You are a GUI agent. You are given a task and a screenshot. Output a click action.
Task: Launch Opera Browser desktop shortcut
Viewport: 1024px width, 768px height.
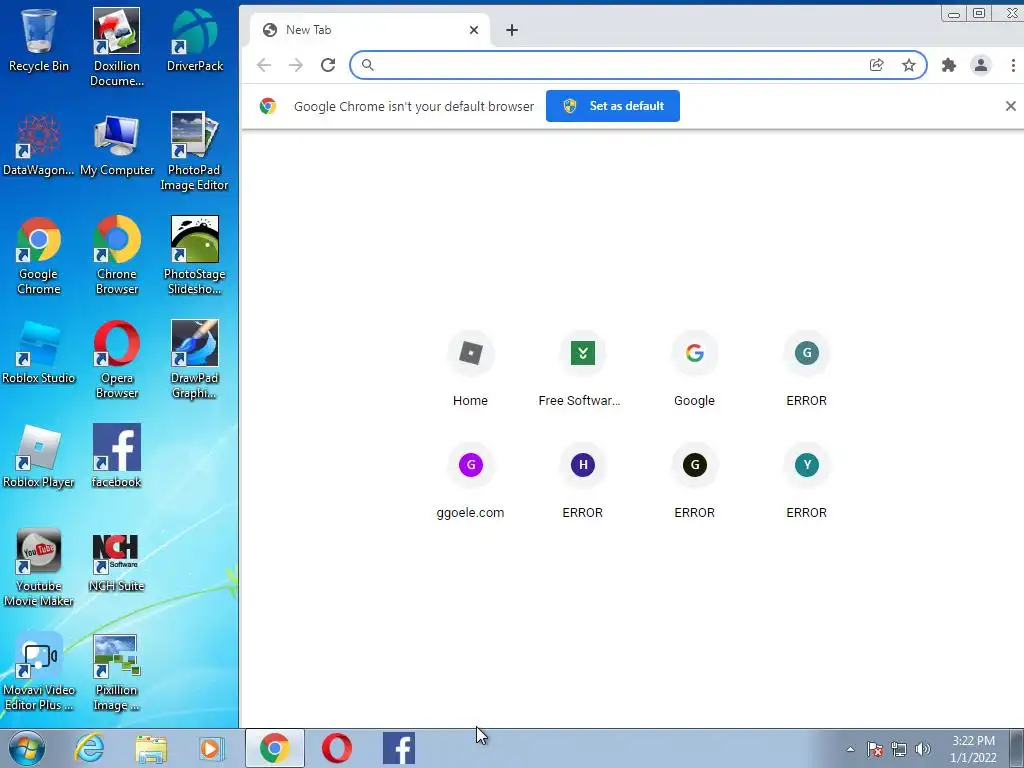click(117, 360)
